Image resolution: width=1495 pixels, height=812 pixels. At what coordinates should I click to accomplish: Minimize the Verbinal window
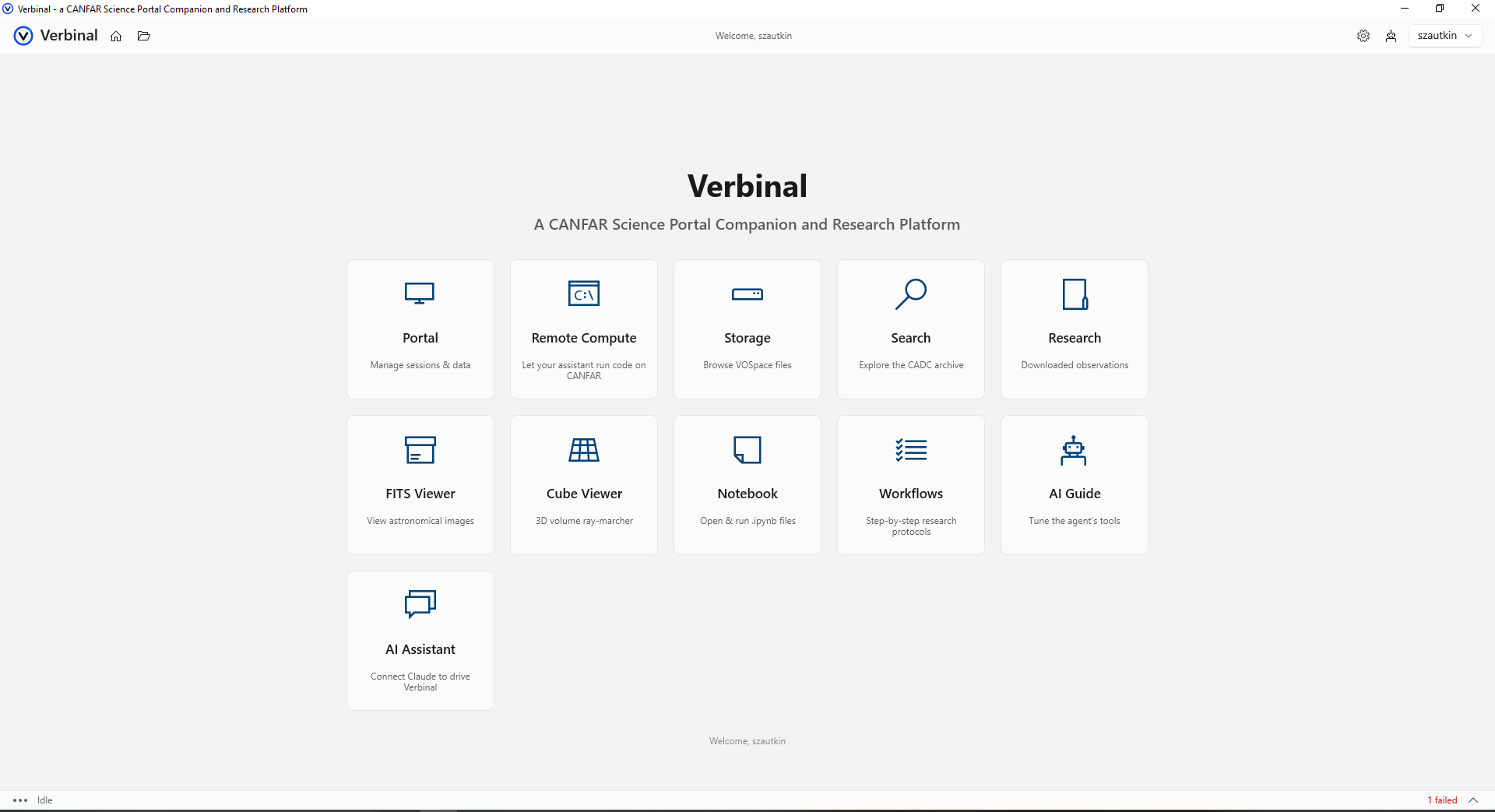(1405, 9)
